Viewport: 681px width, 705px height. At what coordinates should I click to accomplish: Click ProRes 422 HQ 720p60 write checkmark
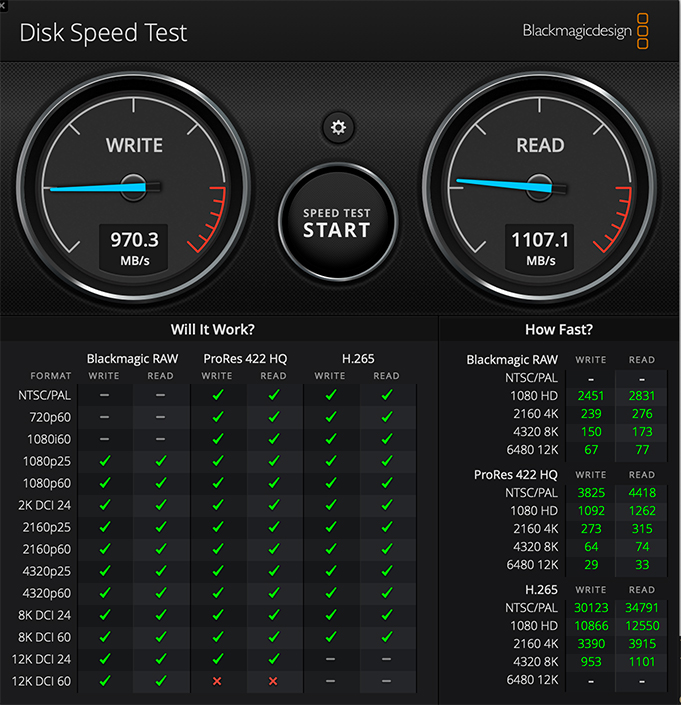(217, 417)
